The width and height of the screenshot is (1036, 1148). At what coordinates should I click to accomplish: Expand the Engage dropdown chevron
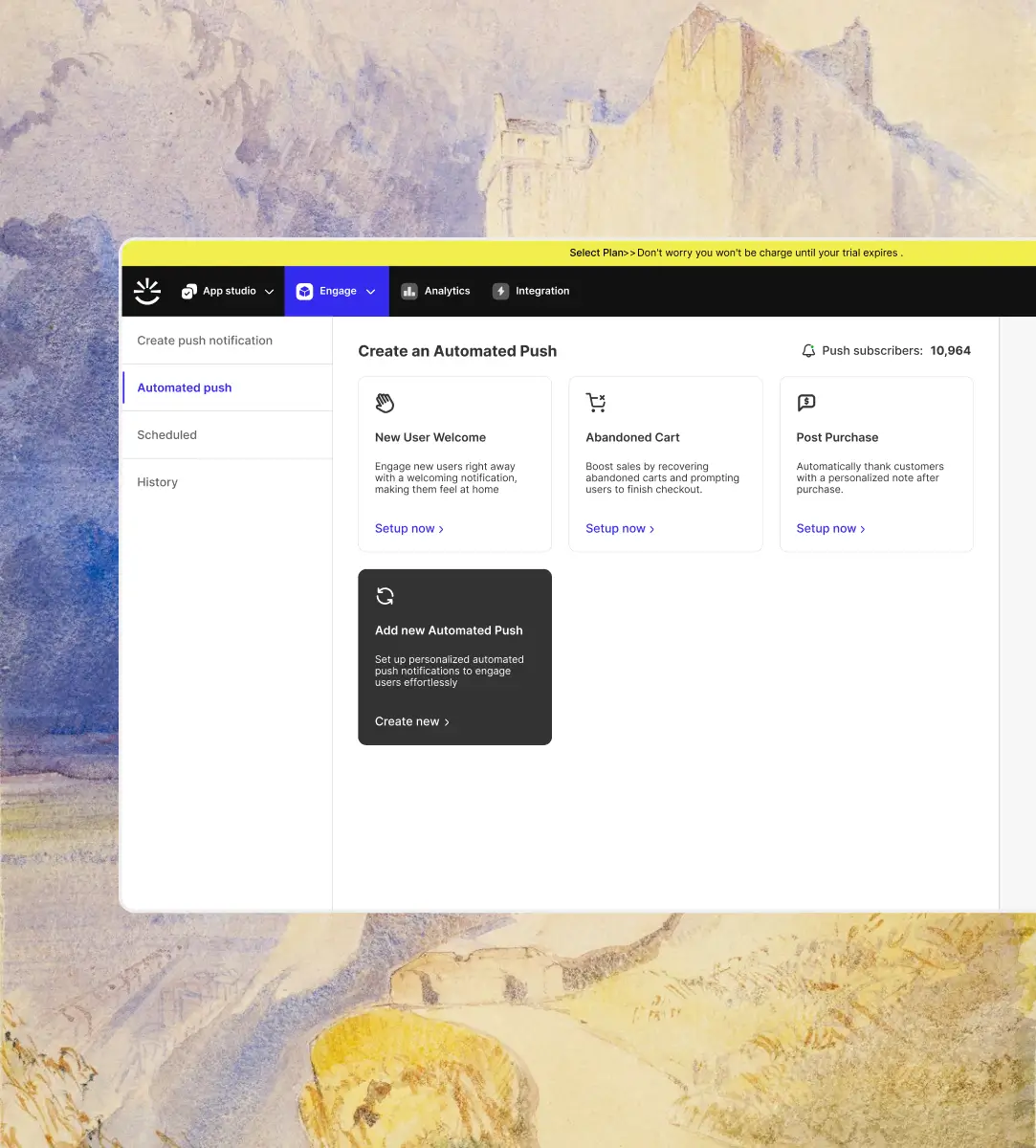click(370, 292)
